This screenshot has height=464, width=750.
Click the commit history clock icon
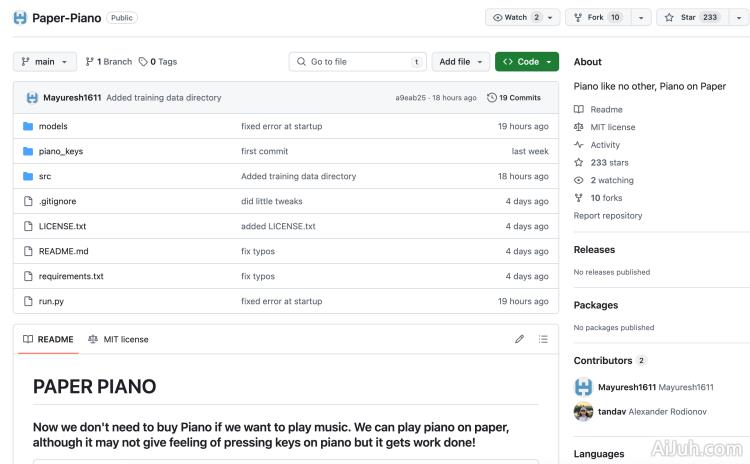point(491,98)
